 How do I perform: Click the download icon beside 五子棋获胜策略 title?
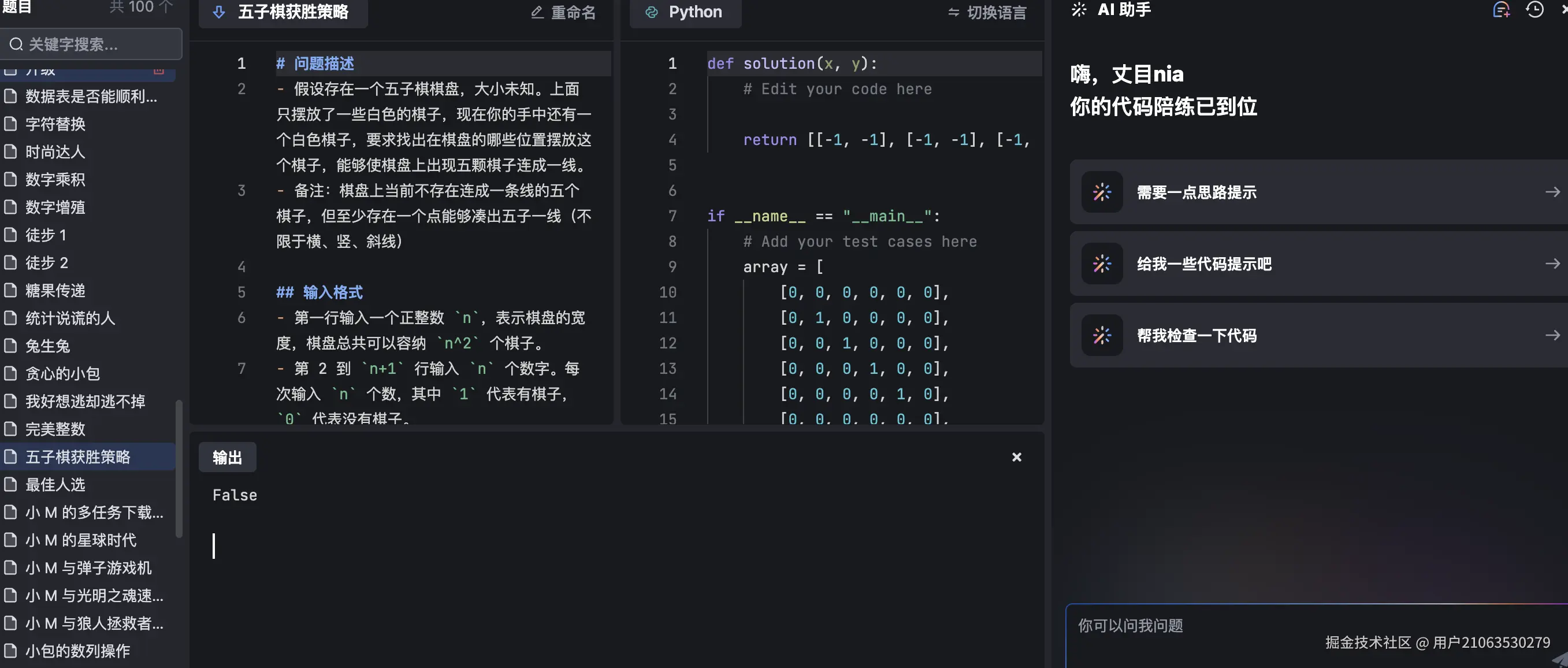pyautogui.click(x=218, y=12)
